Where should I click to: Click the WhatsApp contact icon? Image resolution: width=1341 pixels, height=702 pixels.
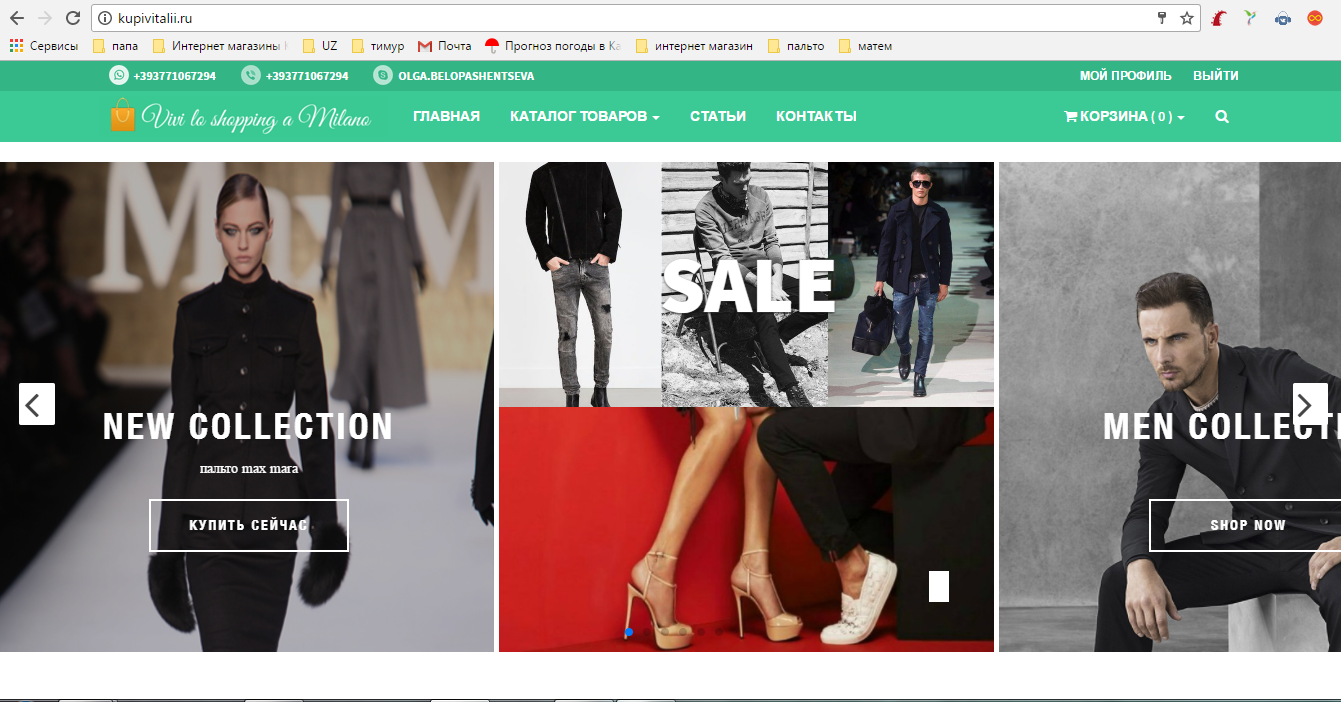pos(119,75)
